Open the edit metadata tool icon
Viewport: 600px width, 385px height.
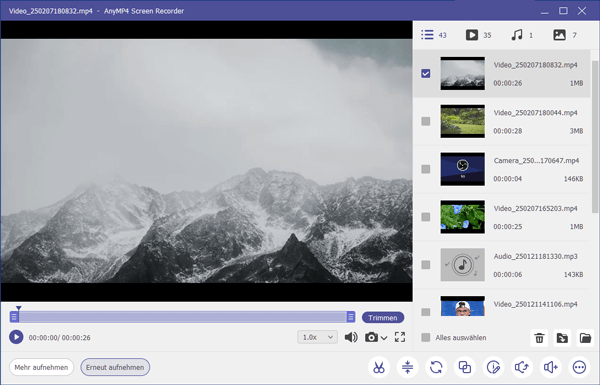click(494, 367)
